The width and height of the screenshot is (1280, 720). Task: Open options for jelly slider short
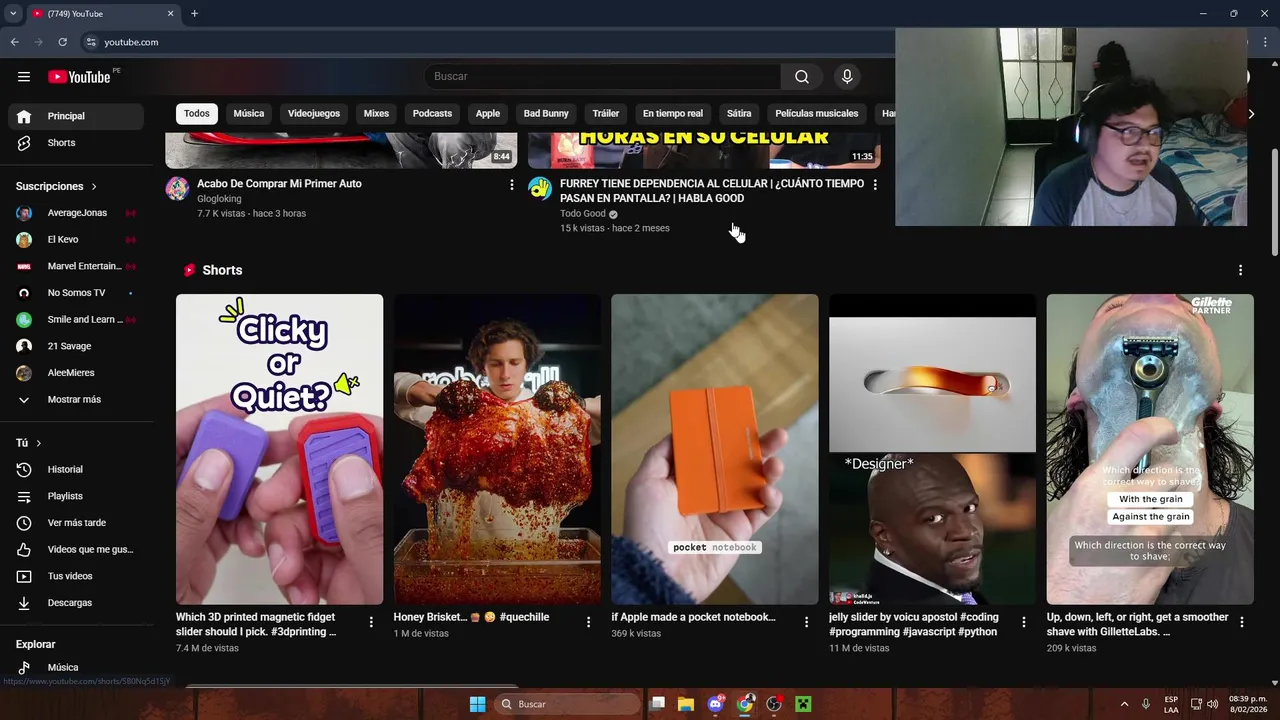click(x=1023, y=622)
